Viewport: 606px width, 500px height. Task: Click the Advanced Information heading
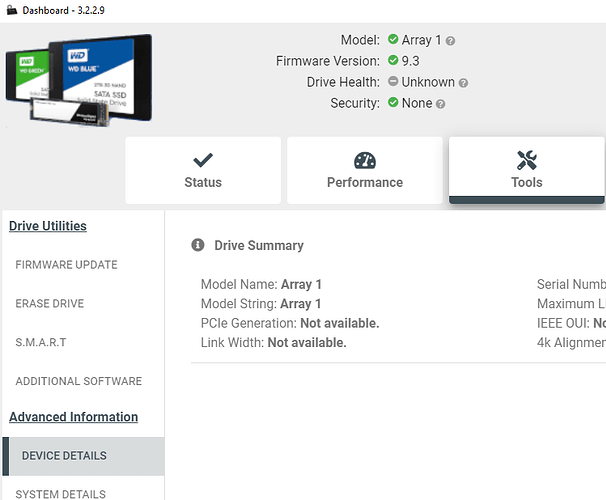tap(74, 417)
